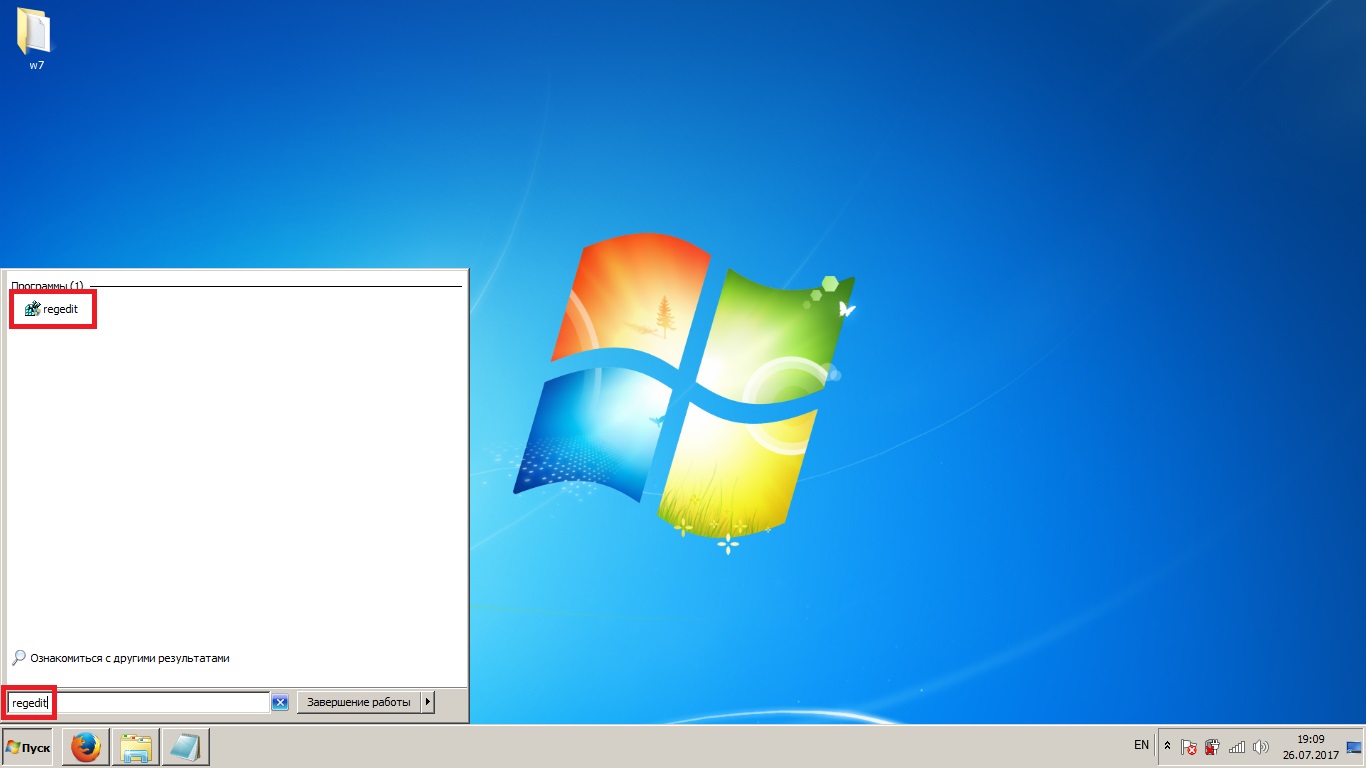Viewport: 1366px width, 768px height.
Task: Open the regedit program search result
Action: tap(52, 309)
